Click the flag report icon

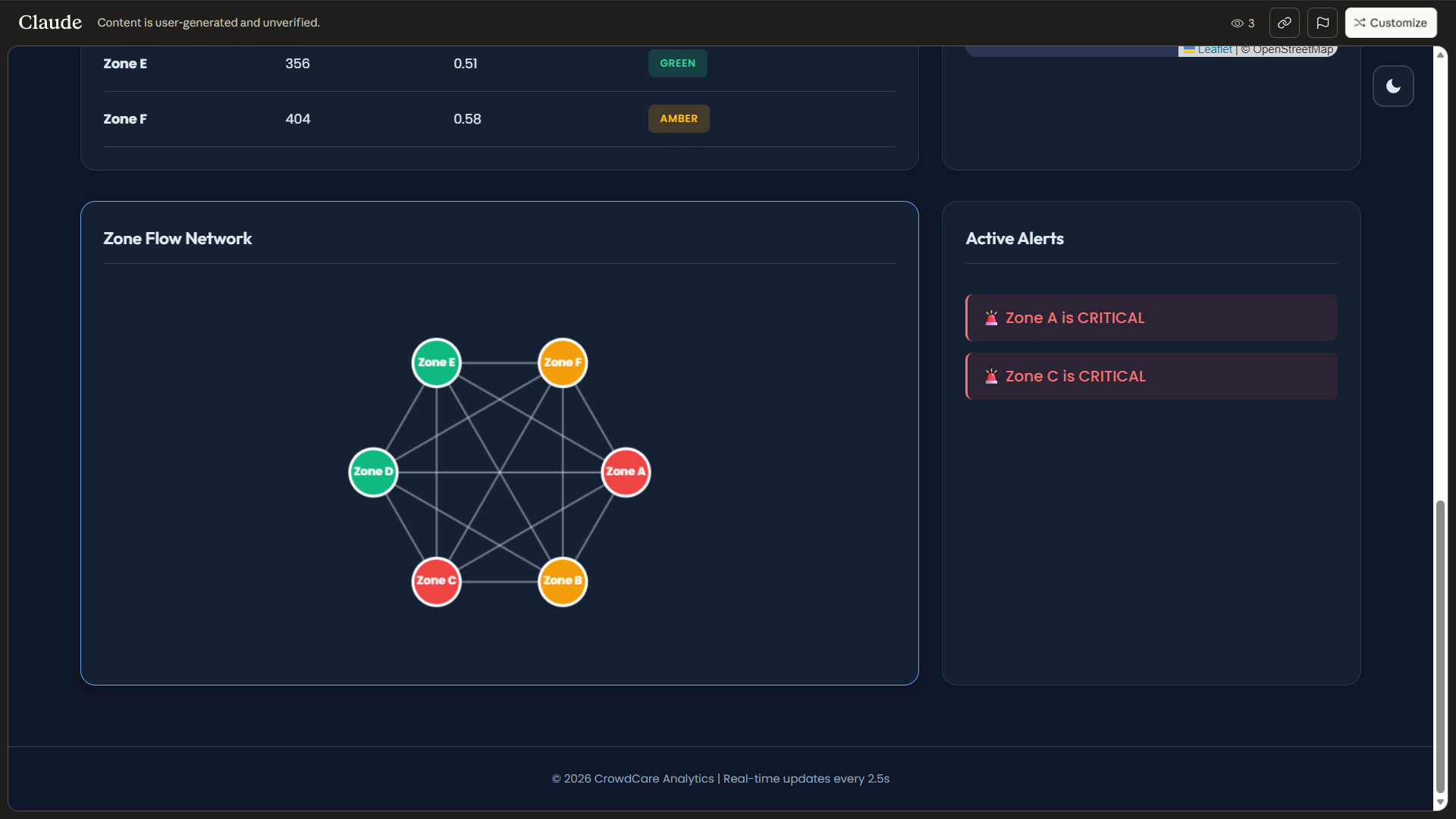pos(1322,23)
